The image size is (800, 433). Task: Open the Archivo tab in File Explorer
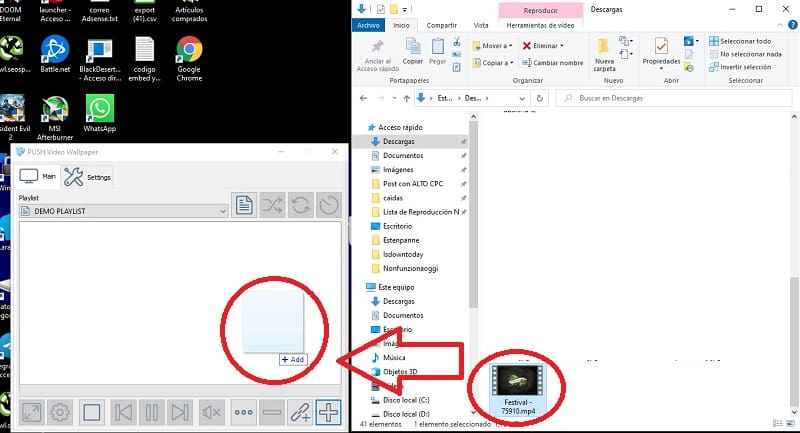(368, 25)
